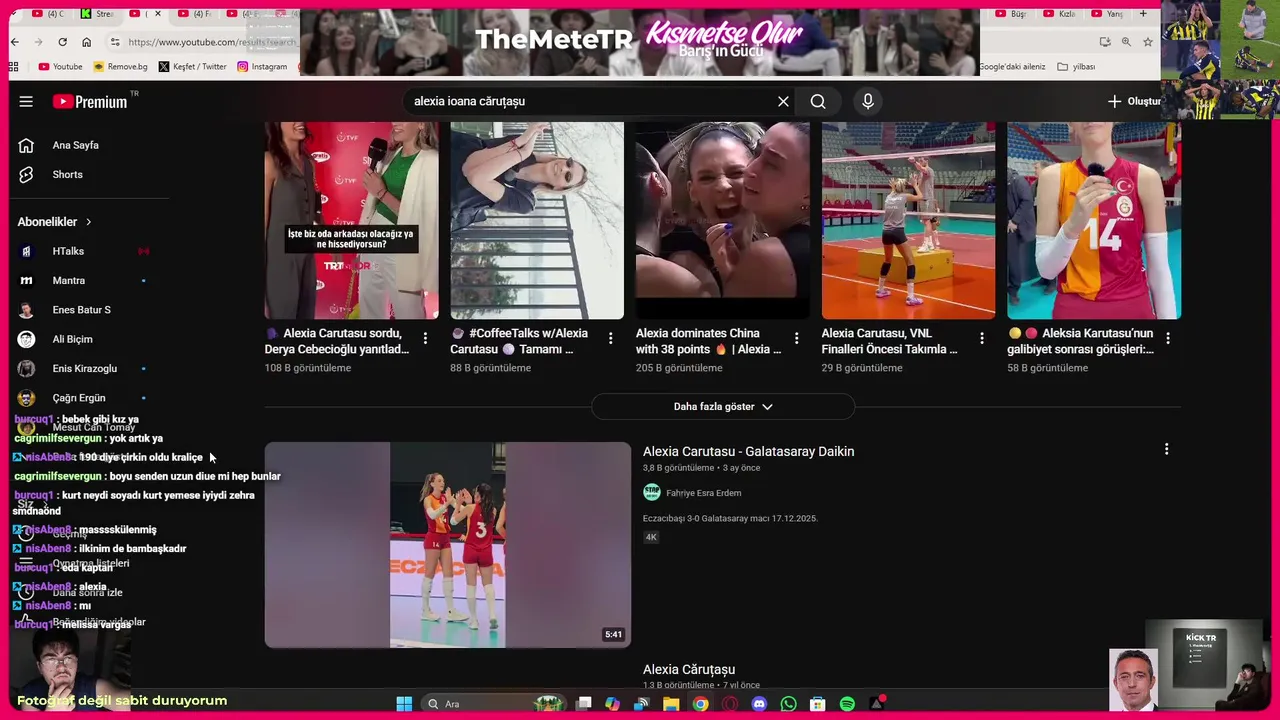Open 'Alexia Căruțașu' video title link
This screenshot has height=720, width=1280.
click(689, 670)
